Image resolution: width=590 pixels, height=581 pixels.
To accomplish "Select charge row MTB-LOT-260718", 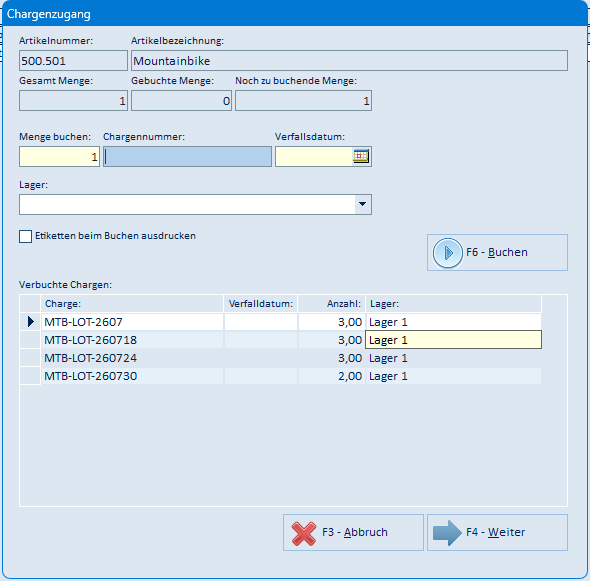I will (280, 340).
